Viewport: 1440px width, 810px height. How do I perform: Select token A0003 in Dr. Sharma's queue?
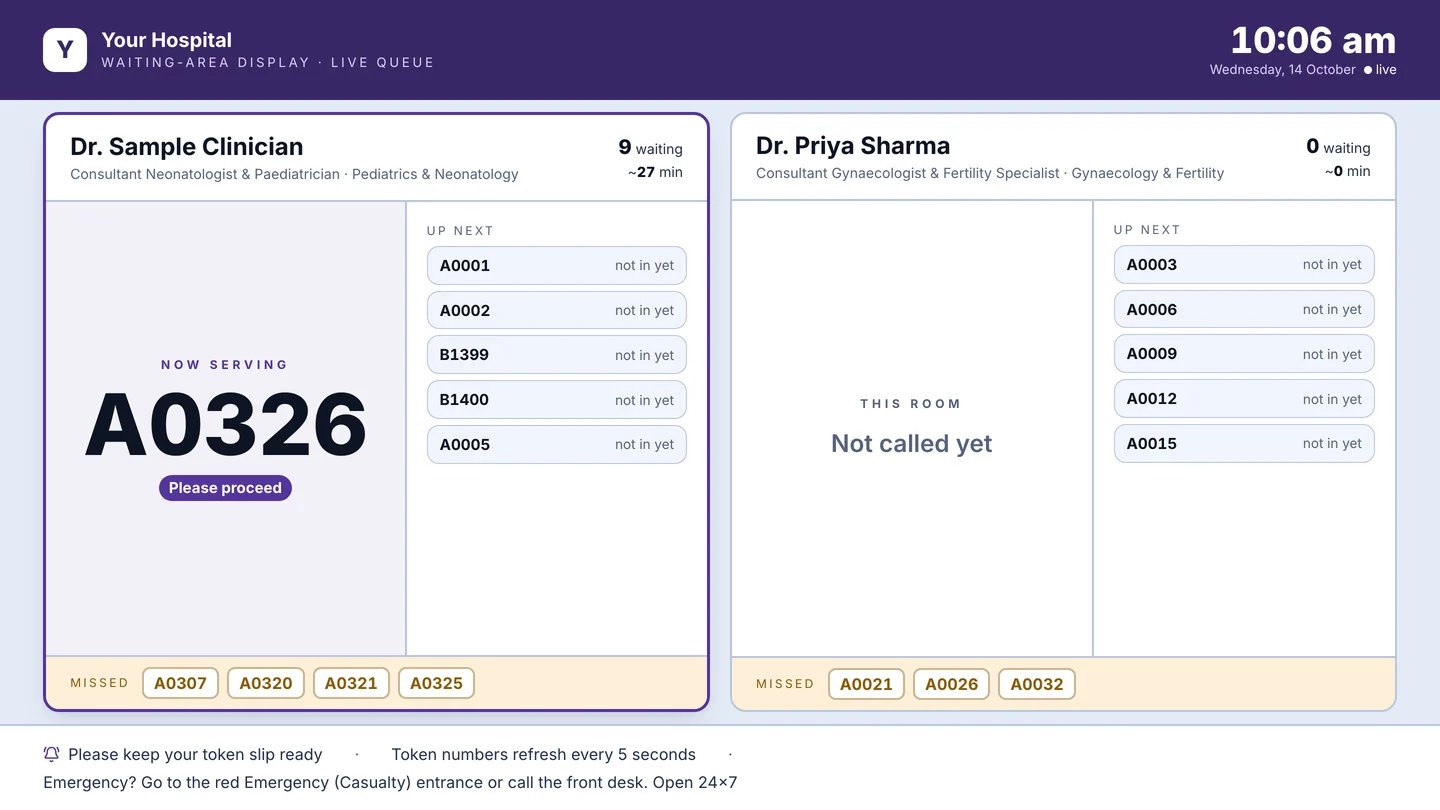pyautogui.click(x=1244, y=265)
